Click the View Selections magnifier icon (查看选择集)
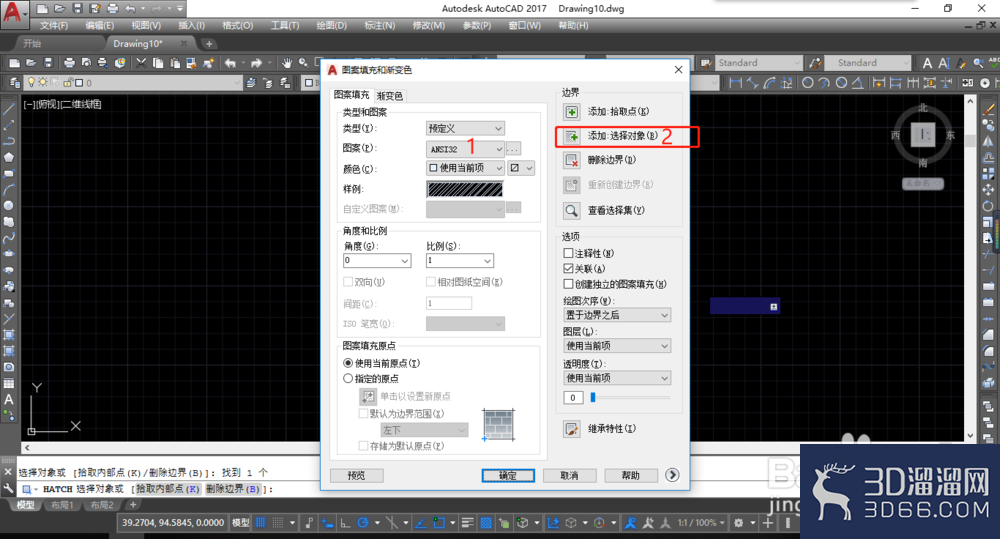 tap(571, 210)
